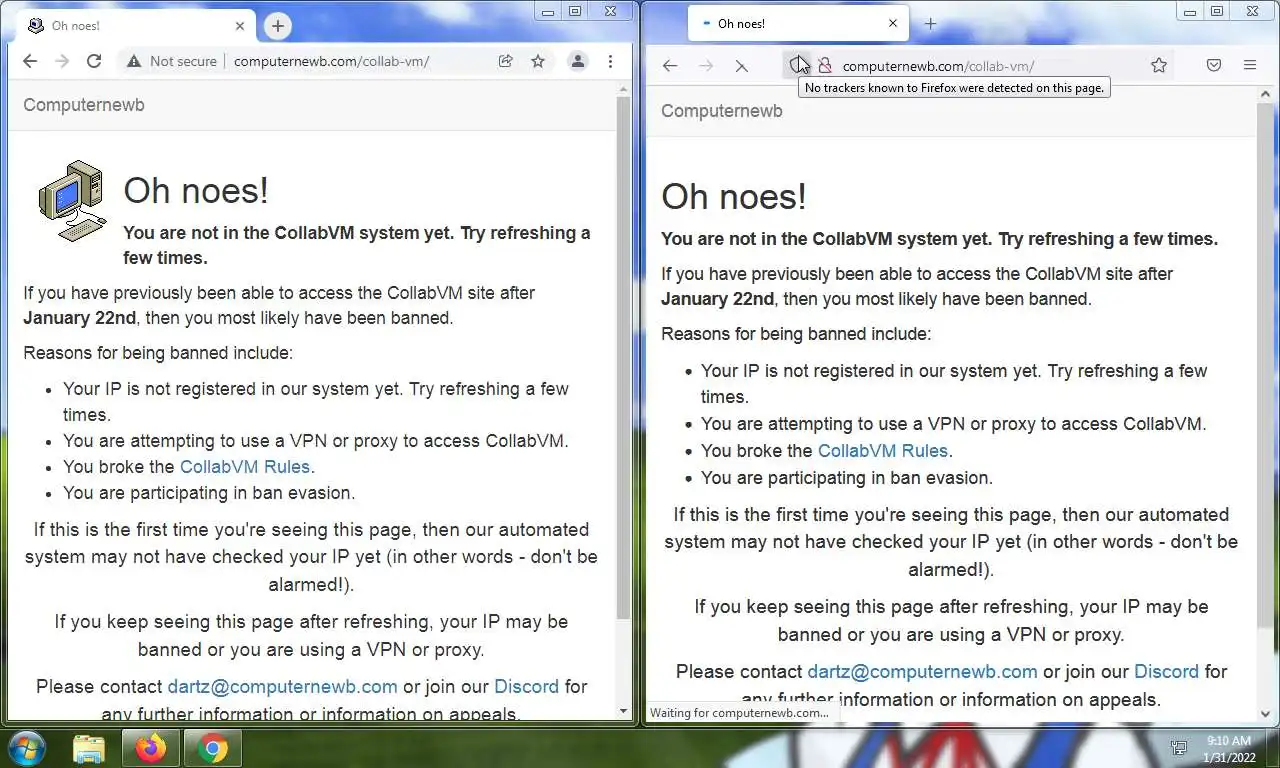
Task: Bookmark this page with Chrome's star
Action: pos(538,61)
